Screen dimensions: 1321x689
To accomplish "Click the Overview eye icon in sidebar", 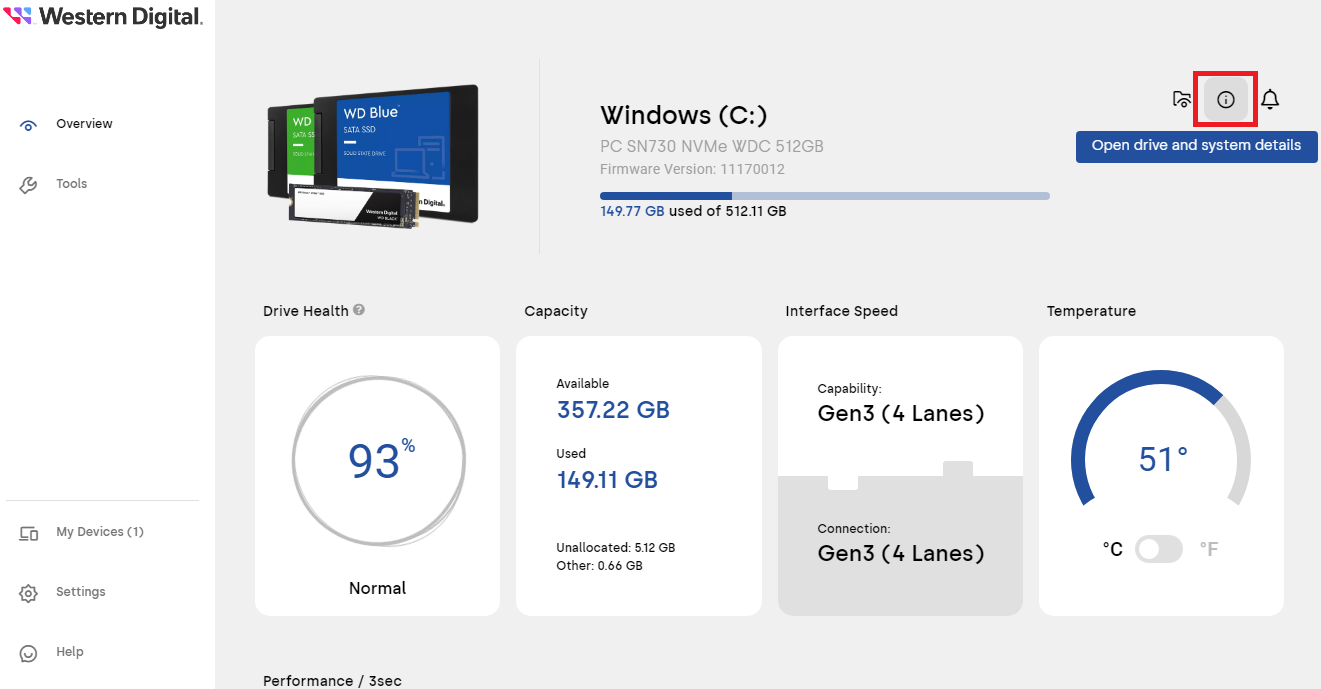I will [x=28, y=123].
